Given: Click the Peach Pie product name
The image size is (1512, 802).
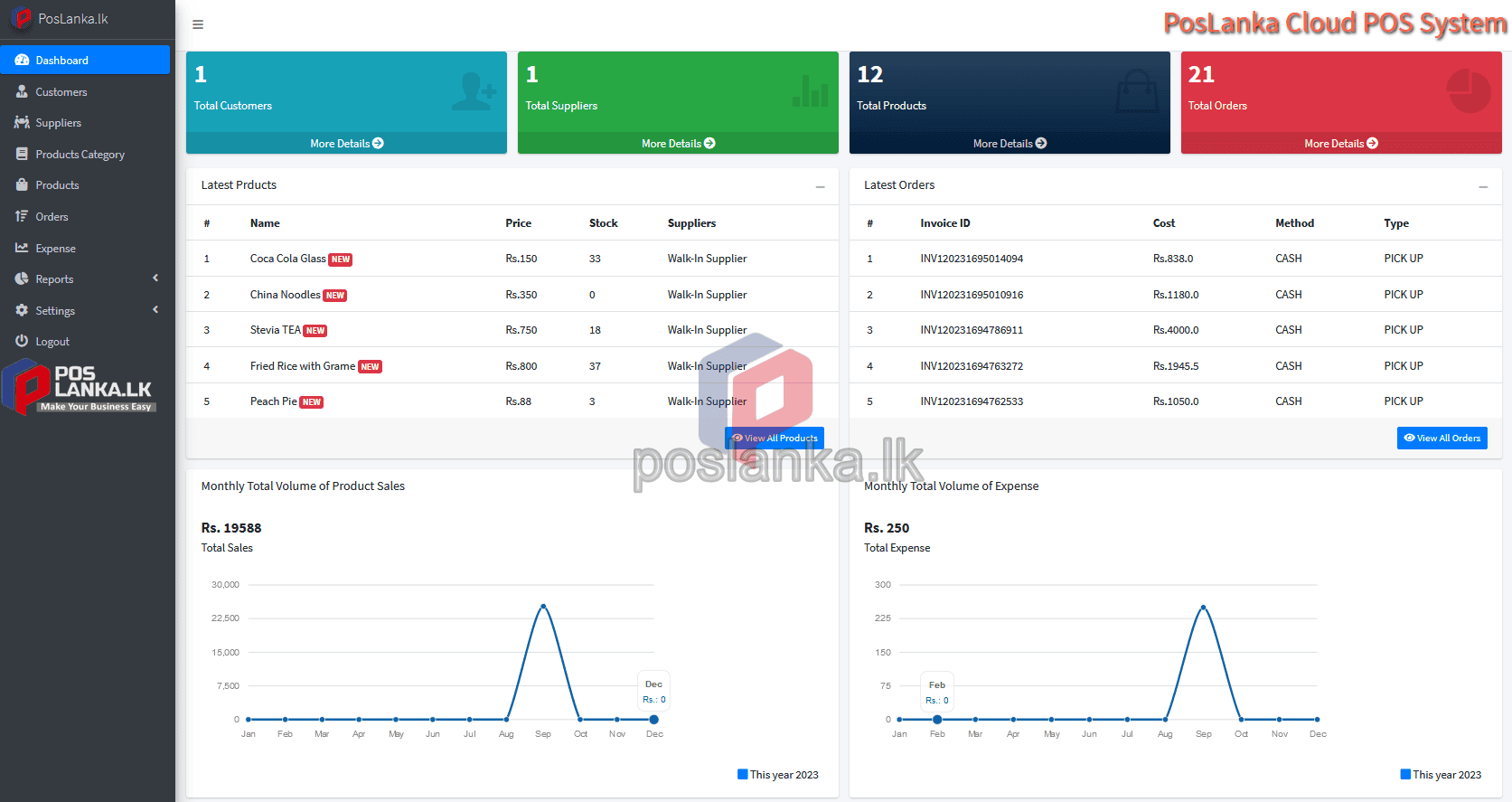Looking at the screenshot, I should pyautogui.click(x=273, y=401).
